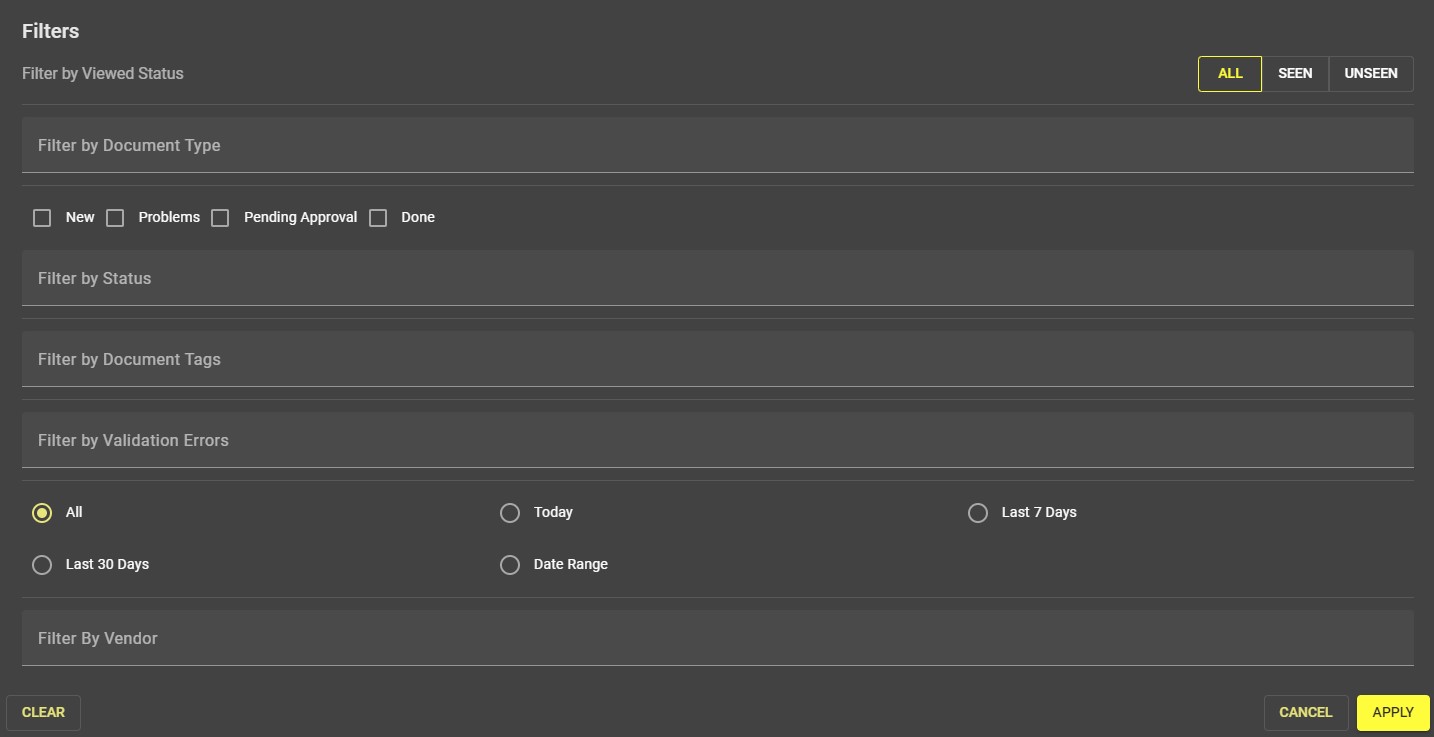Switch to the SEEN viewed status
Image resolution: width=1434 pixels, height=737 pixels.
[x=1295, y=73]
